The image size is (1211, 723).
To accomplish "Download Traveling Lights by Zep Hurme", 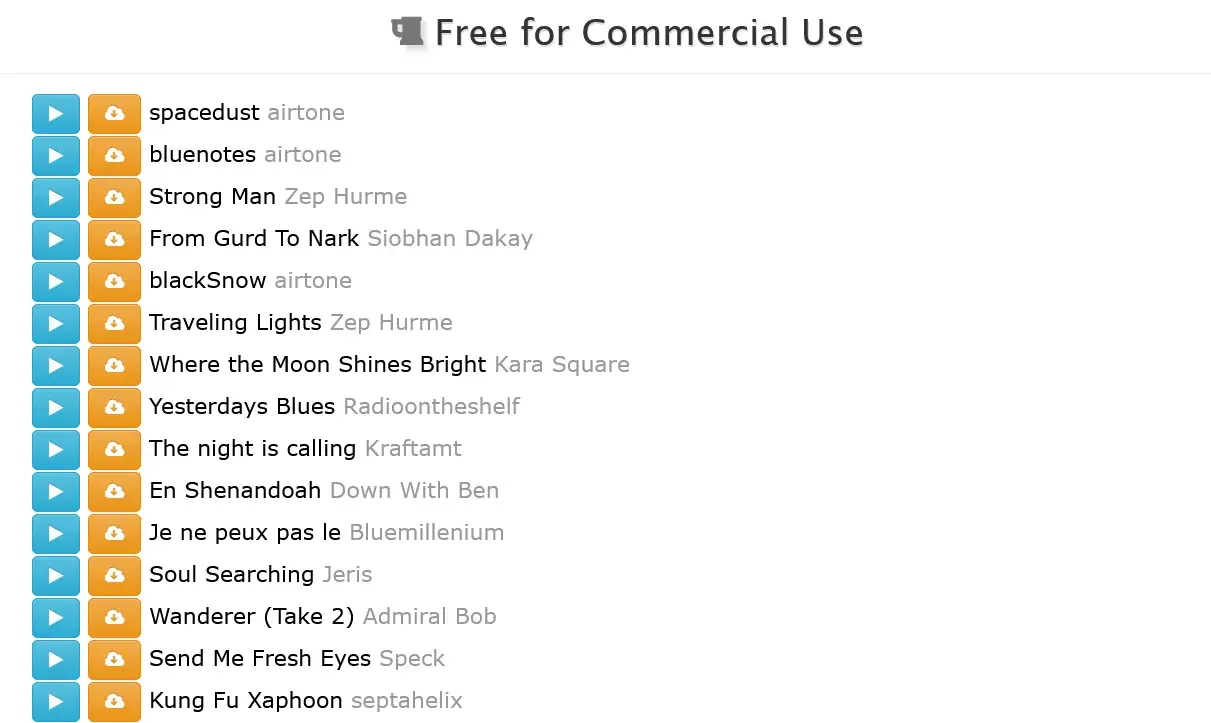I will click(114, 324).
